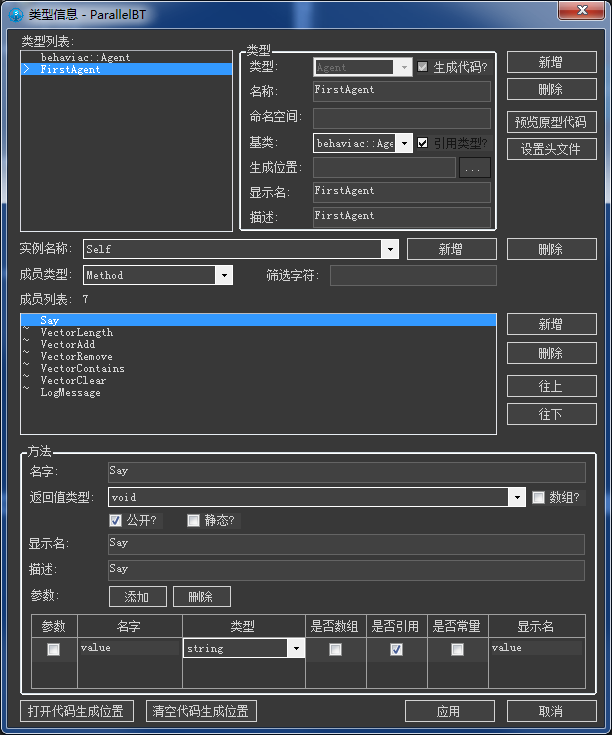
Task: Click the 筛选字符 filter input field
Action: (413, 275)
